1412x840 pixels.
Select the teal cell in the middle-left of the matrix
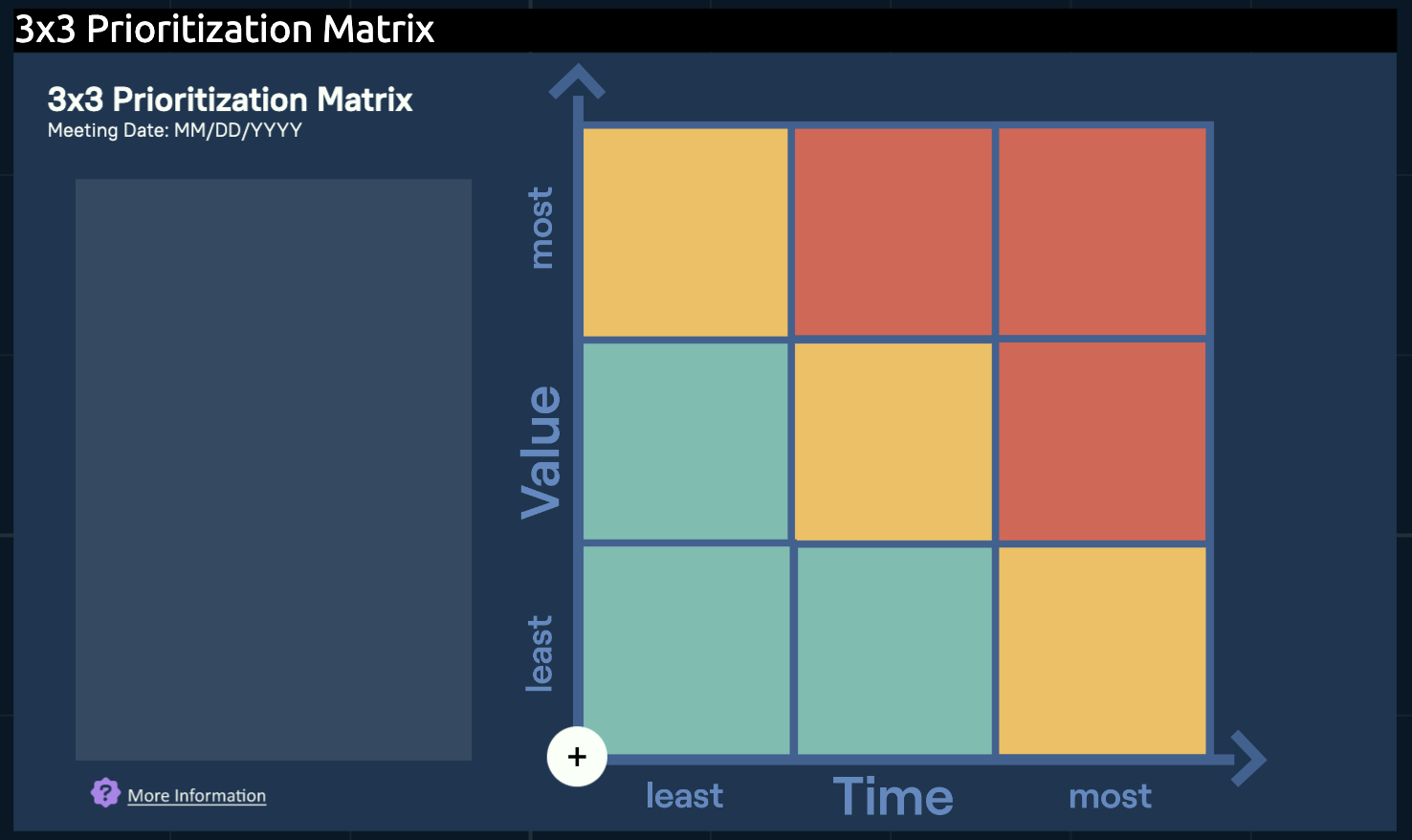[686, 442]
